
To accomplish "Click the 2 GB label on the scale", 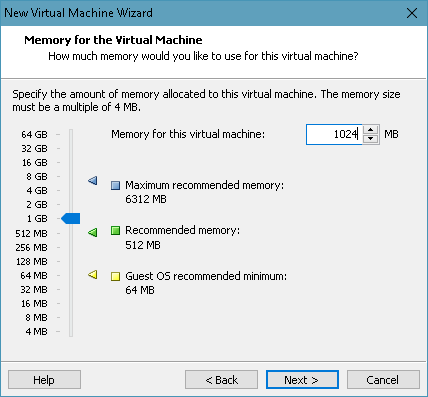I will point(37,205).
